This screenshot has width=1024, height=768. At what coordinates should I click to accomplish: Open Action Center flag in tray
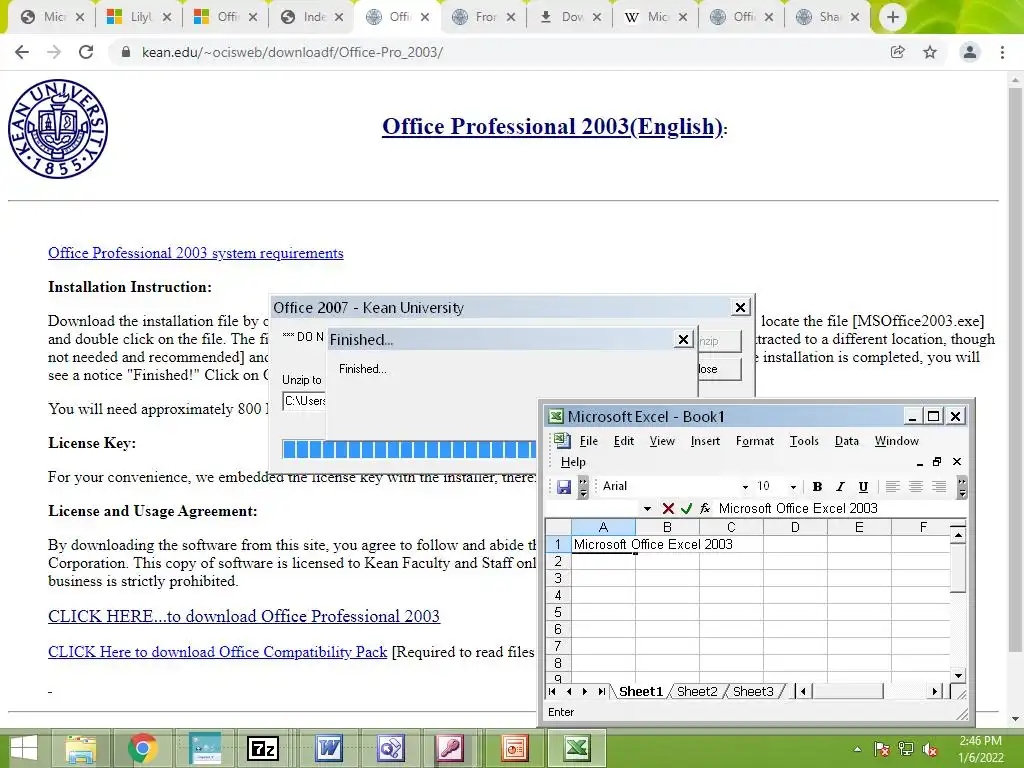point(882,750)
